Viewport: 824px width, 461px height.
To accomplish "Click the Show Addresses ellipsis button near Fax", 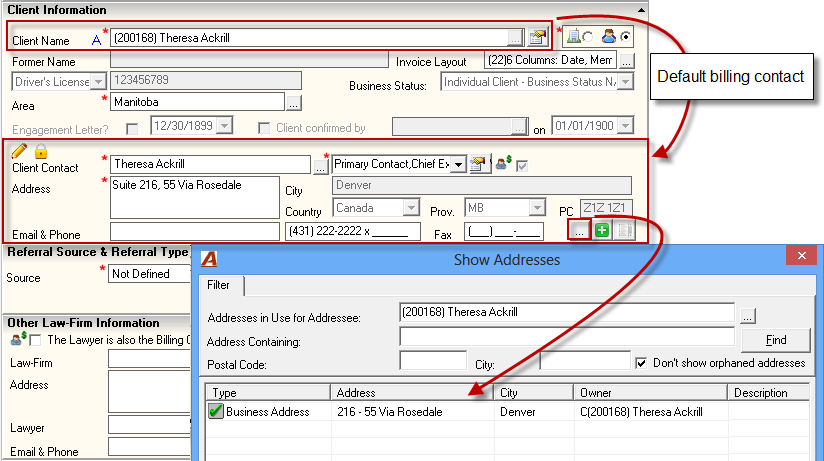I will [x=579, y=230].
